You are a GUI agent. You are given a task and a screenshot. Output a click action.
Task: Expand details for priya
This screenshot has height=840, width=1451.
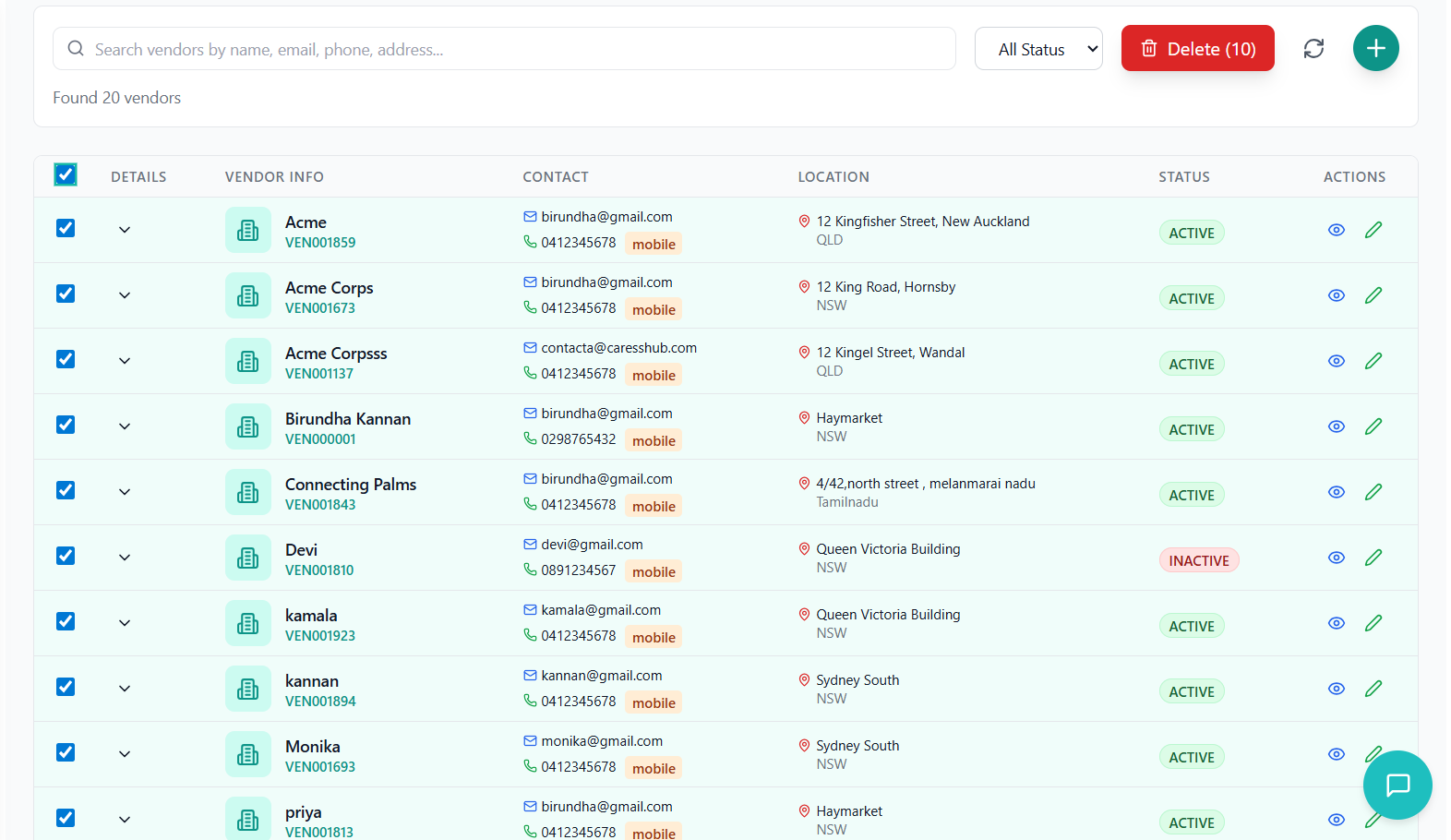125,820
